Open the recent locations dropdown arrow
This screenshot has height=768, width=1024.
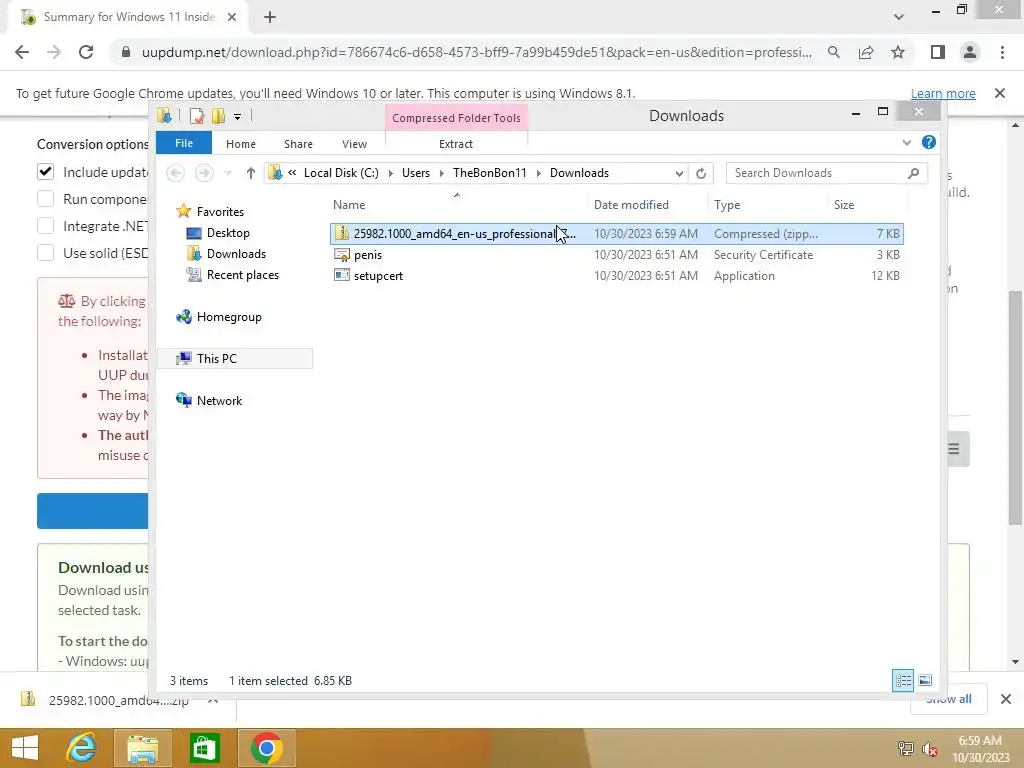click(x=228, y=173)
